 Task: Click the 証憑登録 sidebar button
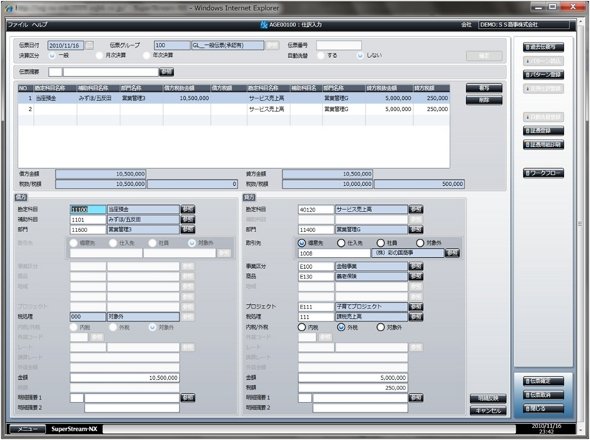point(543,131)
